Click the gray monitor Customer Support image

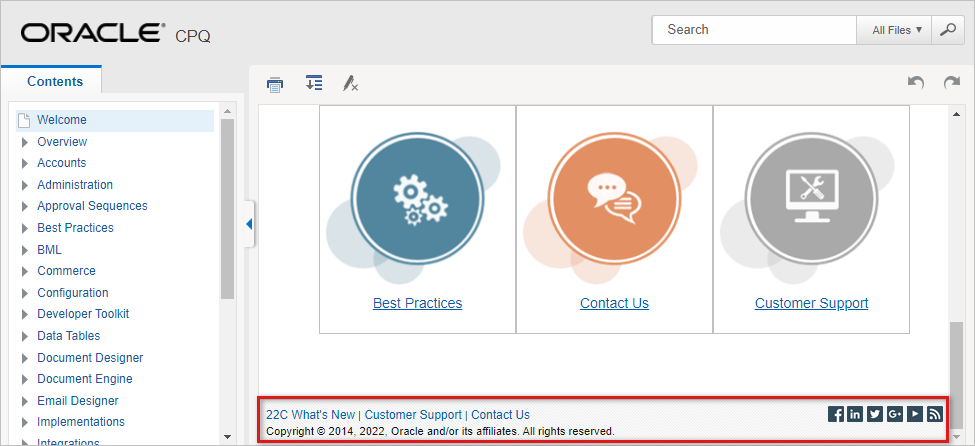(811, 198)
